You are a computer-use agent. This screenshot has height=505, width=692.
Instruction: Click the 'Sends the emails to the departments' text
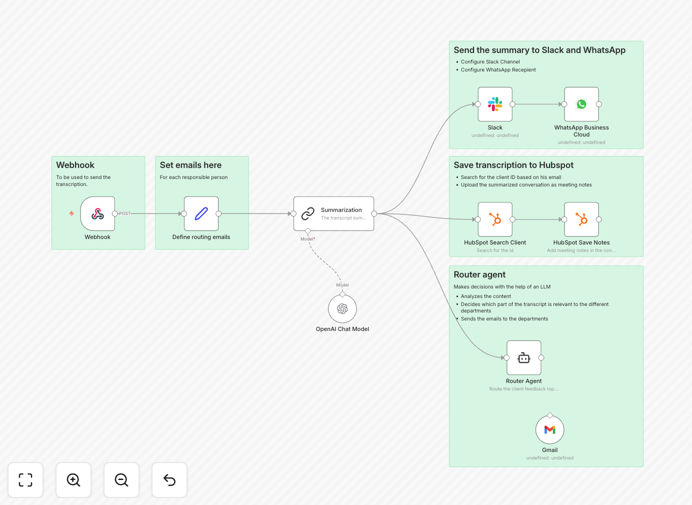(504, 319)
